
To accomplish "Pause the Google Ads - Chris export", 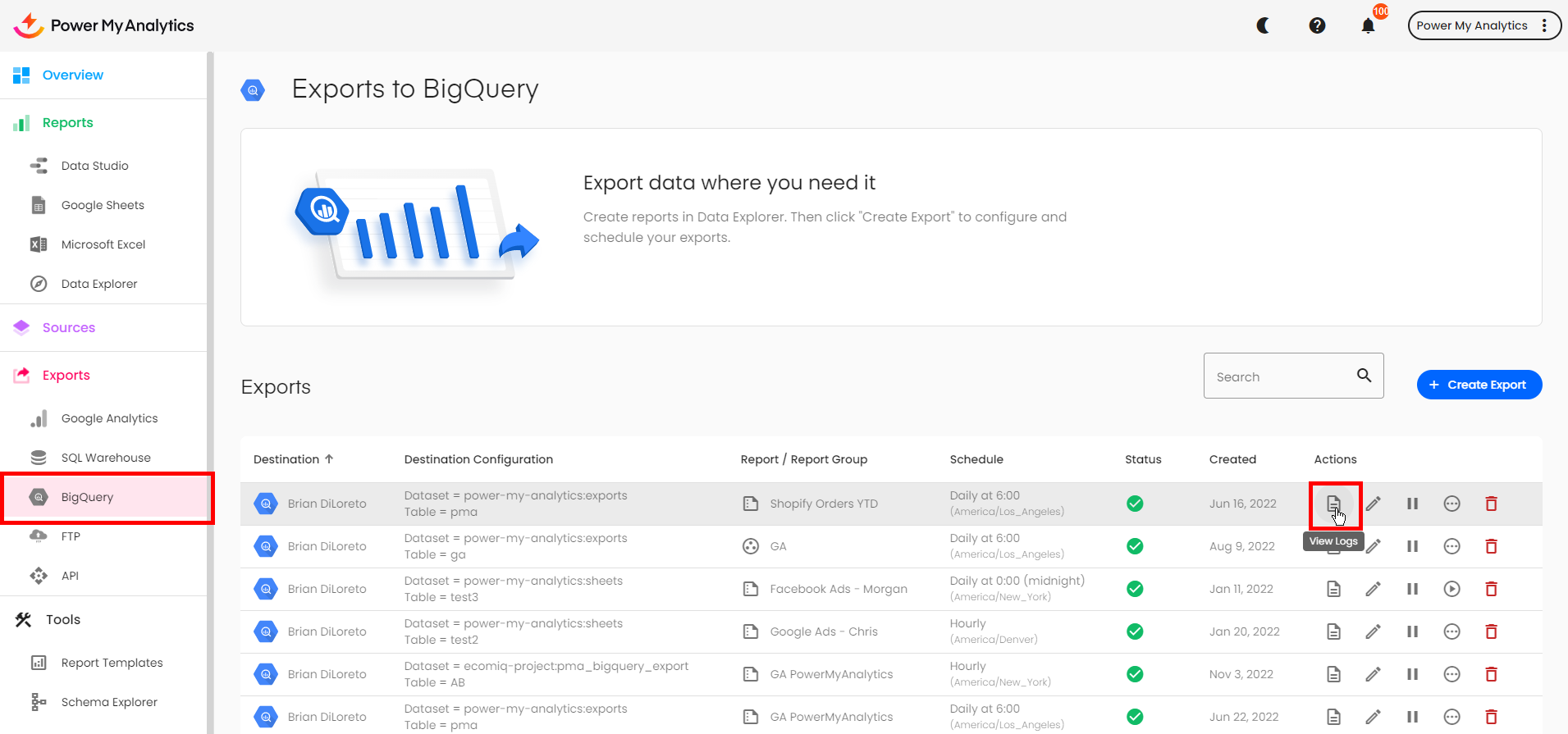I will [1412, 631].
